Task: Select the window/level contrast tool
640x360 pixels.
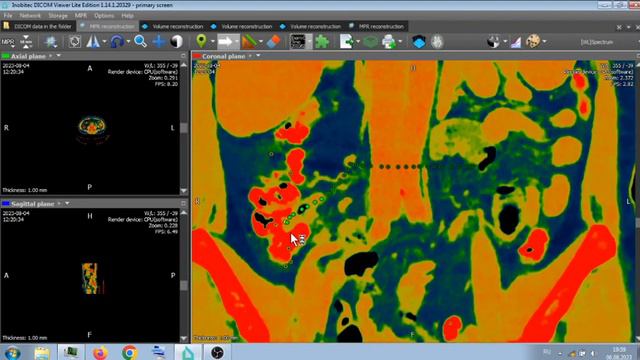Action: 176,42
